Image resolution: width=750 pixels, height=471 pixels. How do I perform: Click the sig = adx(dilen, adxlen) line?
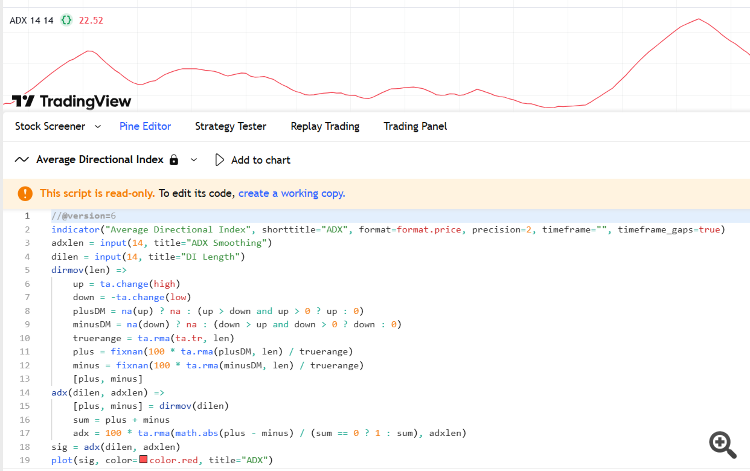[116, 447]
